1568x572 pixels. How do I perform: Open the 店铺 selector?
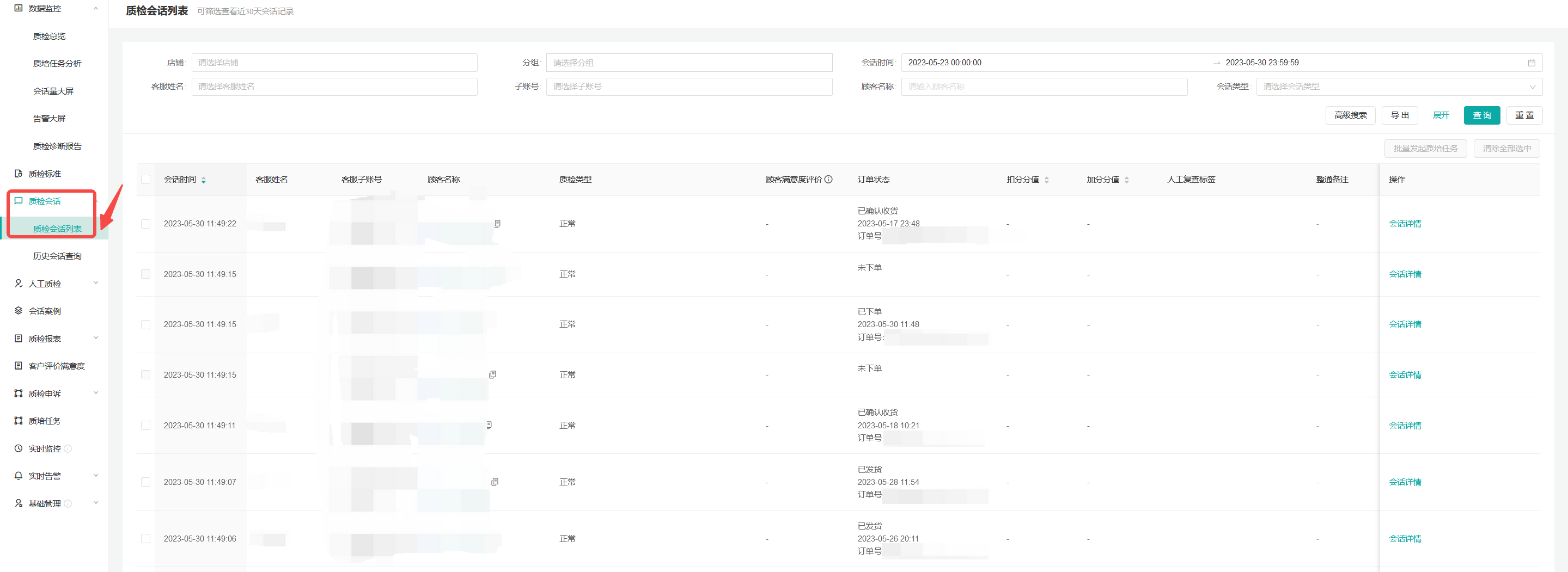coord(334,63)
